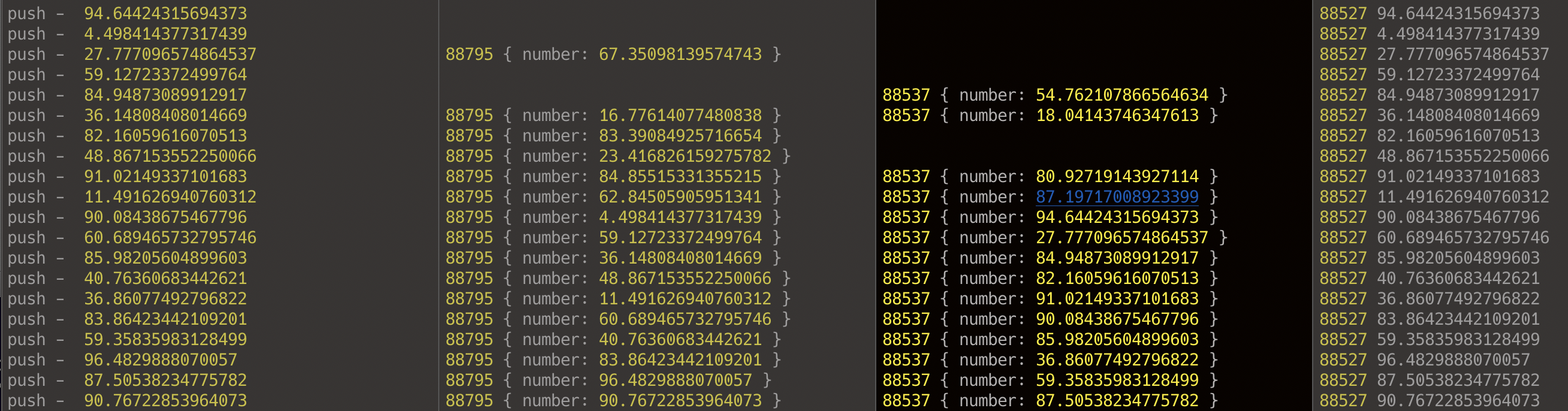1568x411 pixels.
Task: Select the 88795 line with number 16.77614077480838
Action: [x=614, y=116]
